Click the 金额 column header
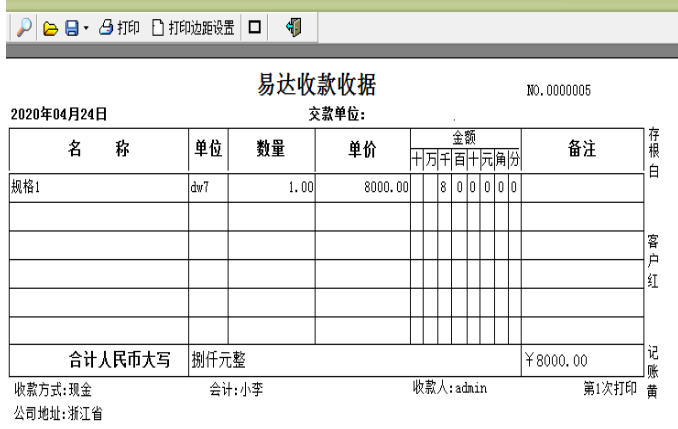678x429 pixels. pos(464,138)
